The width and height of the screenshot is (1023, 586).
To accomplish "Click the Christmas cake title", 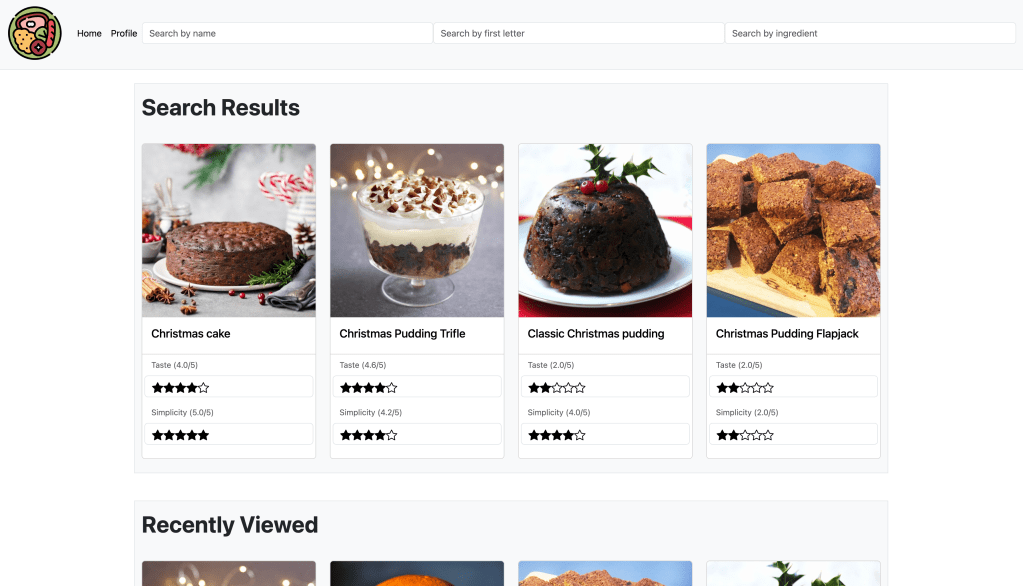I will click(191, 333).
